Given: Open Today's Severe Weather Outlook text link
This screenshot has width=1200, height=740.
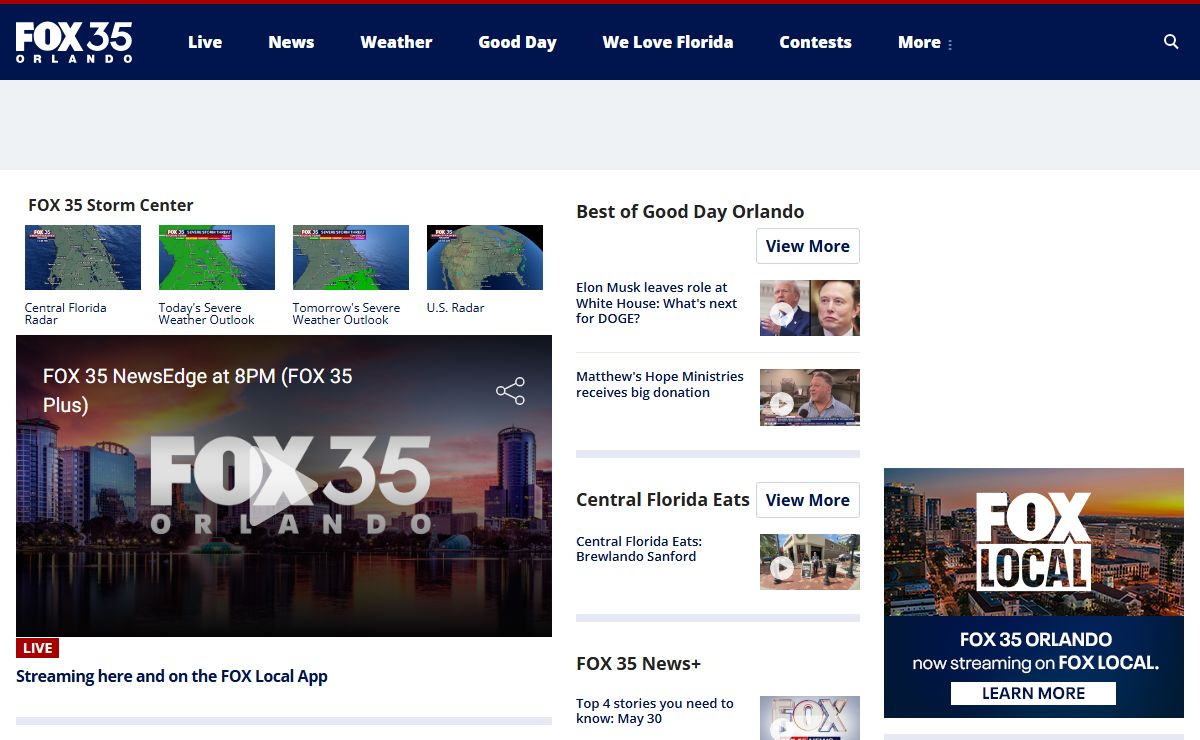Looking at the screenshot, I should coord(207,314).
